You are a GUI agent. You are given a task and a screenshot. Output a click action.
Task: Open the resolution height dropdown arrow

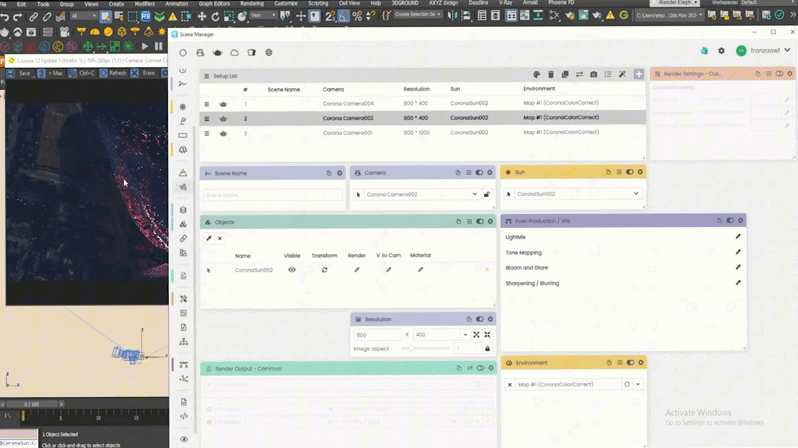(465, 334)
